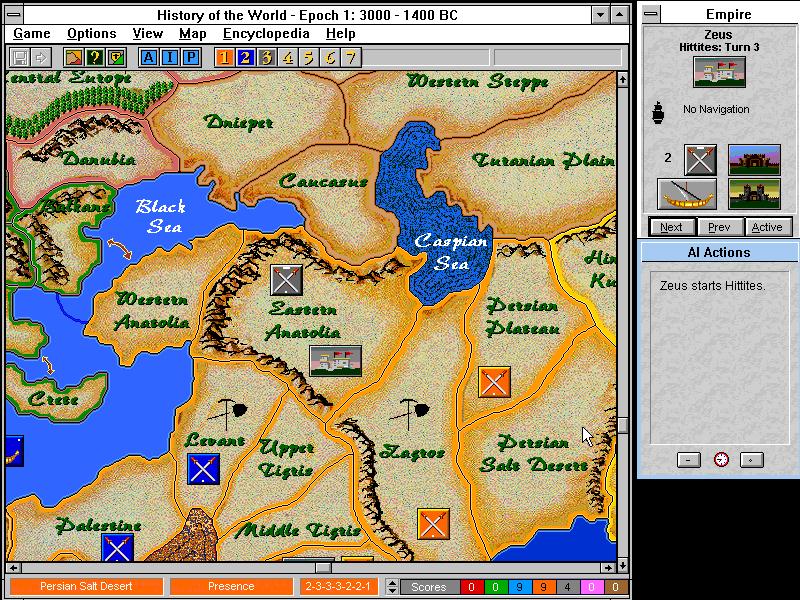Select Epoch 7 number button
800x600 pixels.
pyautogui.click(x=351, y=57)
